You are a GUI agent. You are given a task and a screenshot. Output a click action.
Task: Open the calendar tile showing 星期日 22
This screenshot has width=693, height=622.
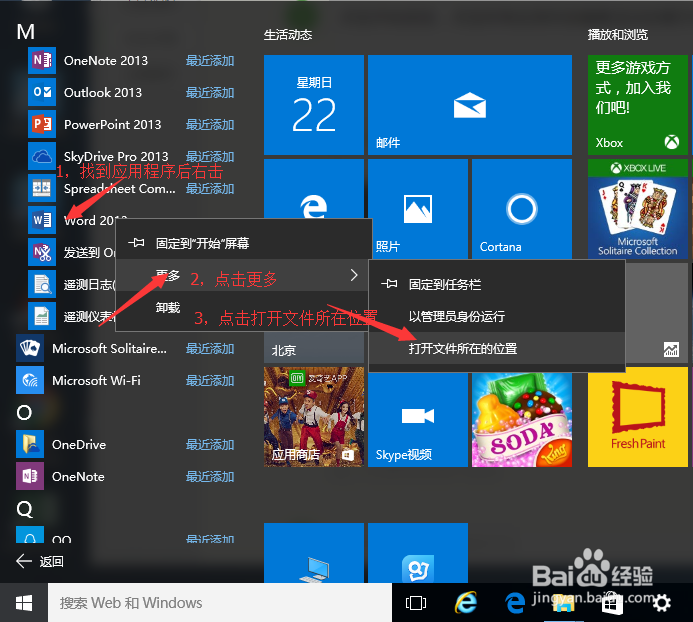click(314, 105)
